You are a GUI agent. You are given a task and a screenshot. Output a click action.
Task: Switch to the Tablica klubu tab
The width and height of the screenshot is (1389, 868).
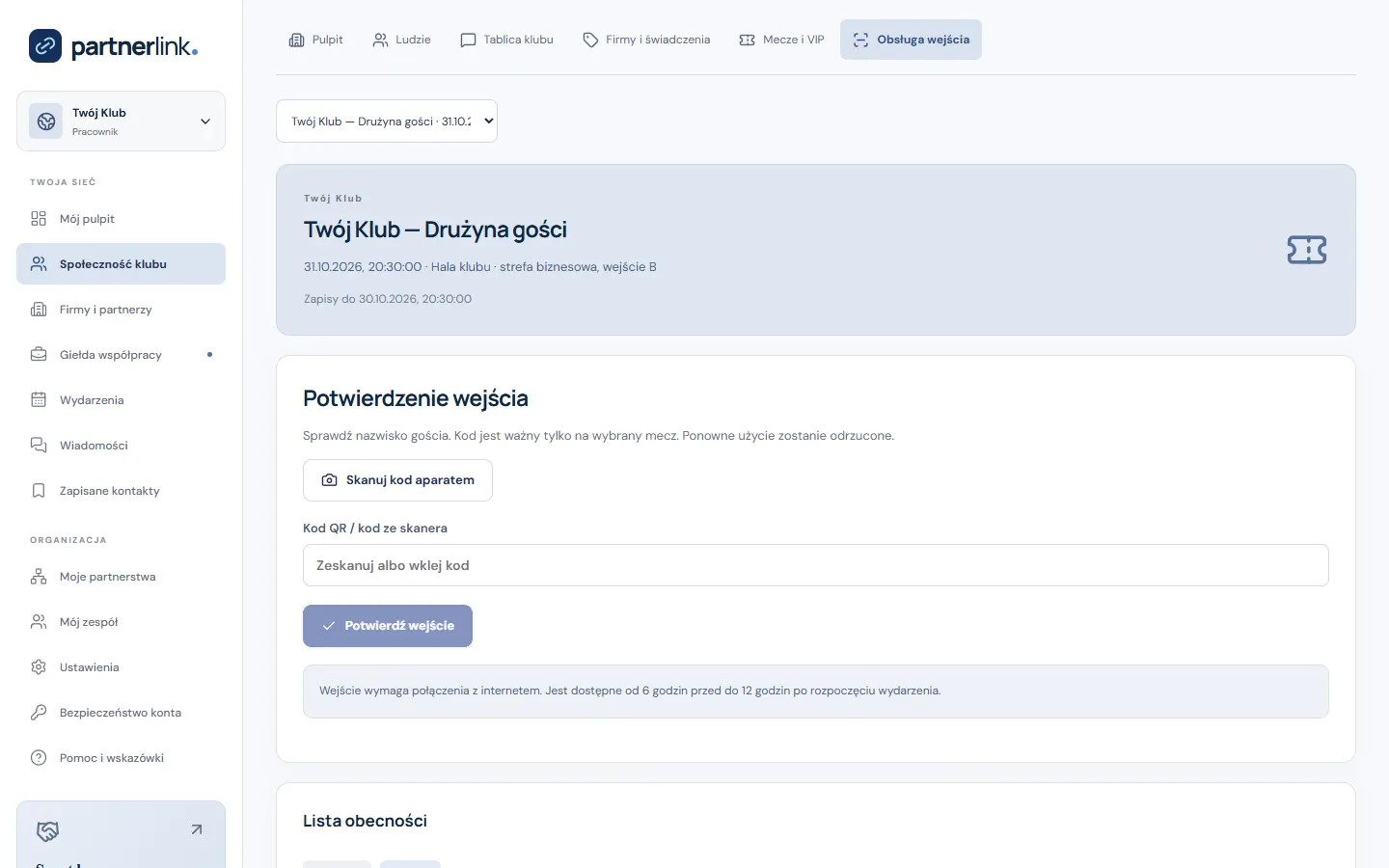click(x=507, y=40)
